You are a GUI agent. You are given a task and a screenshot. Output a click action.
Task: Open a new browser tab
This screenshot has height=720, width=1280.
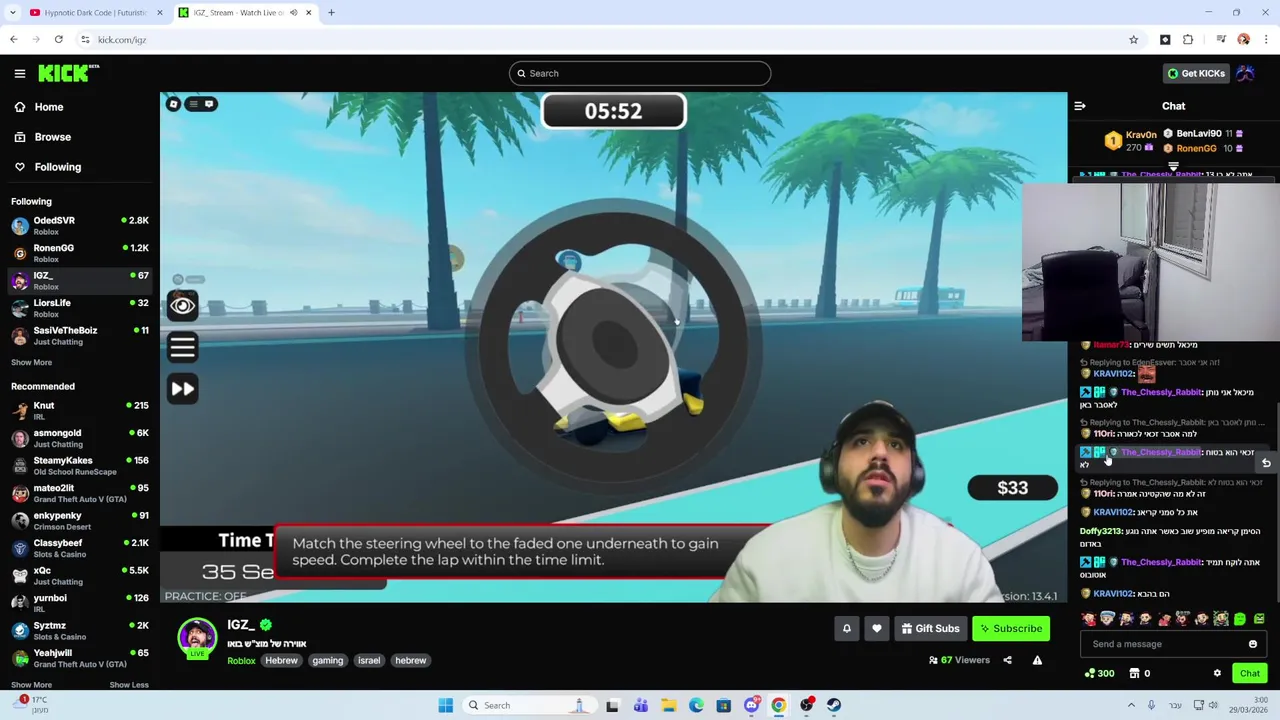coord(331,13)
